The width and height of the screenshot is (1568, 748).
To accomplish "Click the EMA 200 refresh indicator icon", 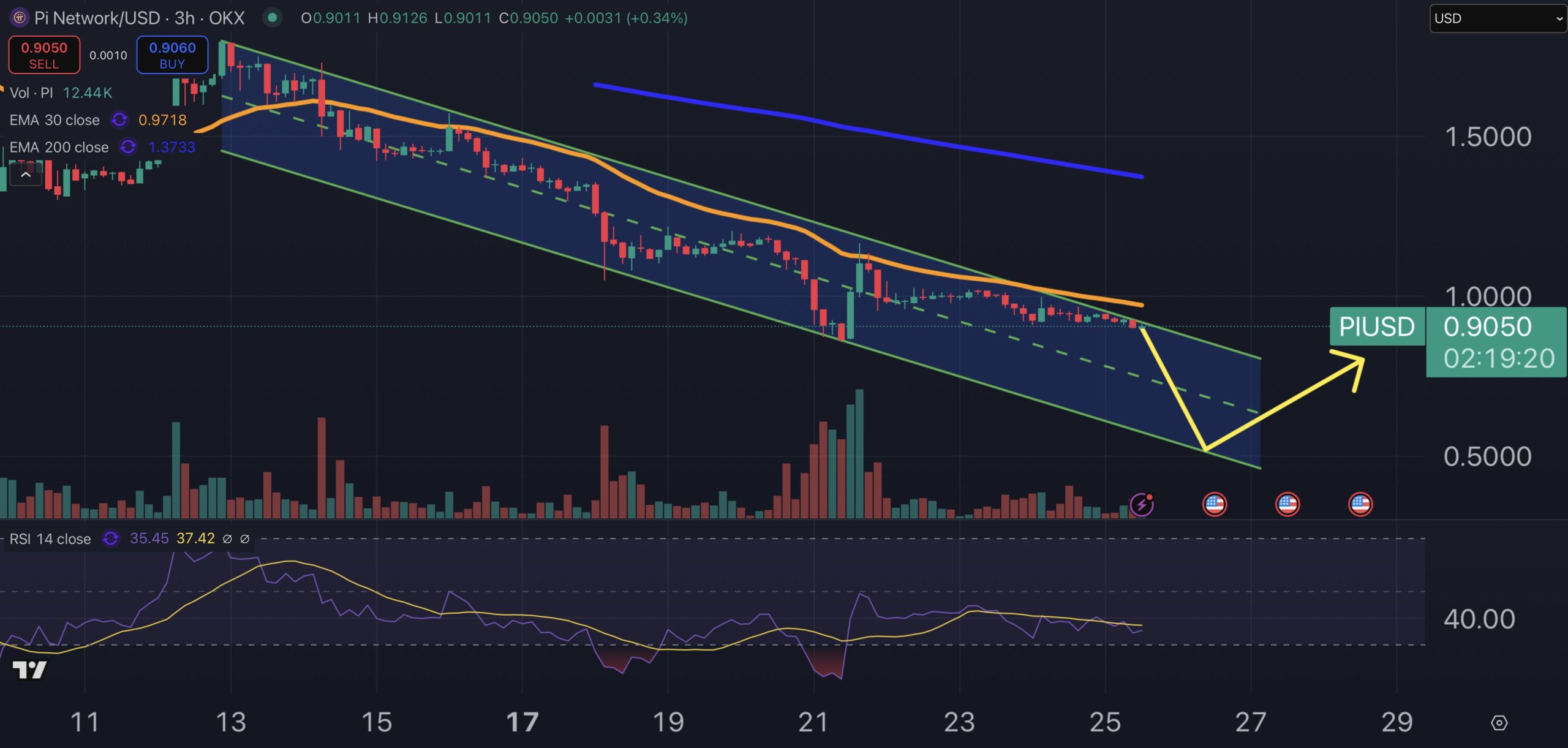I will (128, 147).
